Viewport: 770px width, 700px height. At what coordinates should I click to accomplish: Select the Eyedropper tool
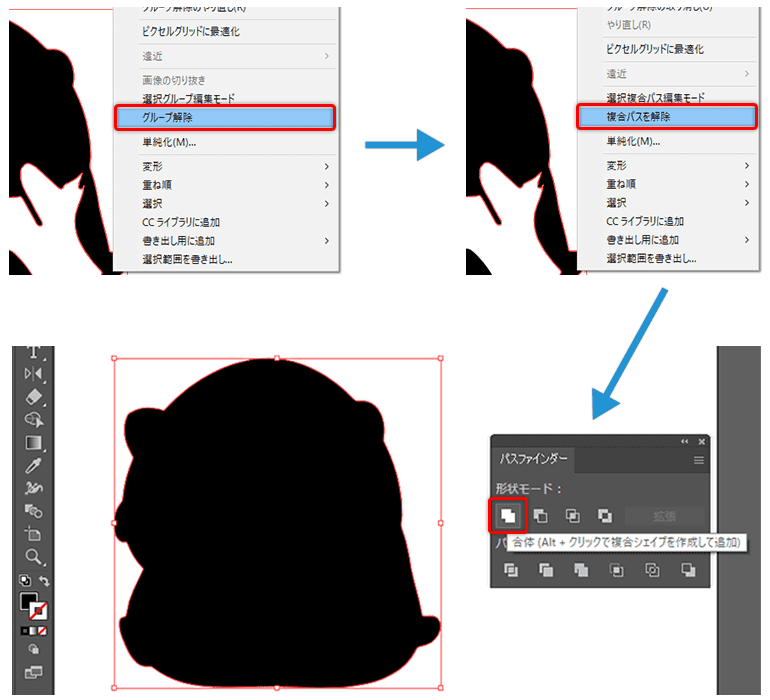tap(33, 465)
